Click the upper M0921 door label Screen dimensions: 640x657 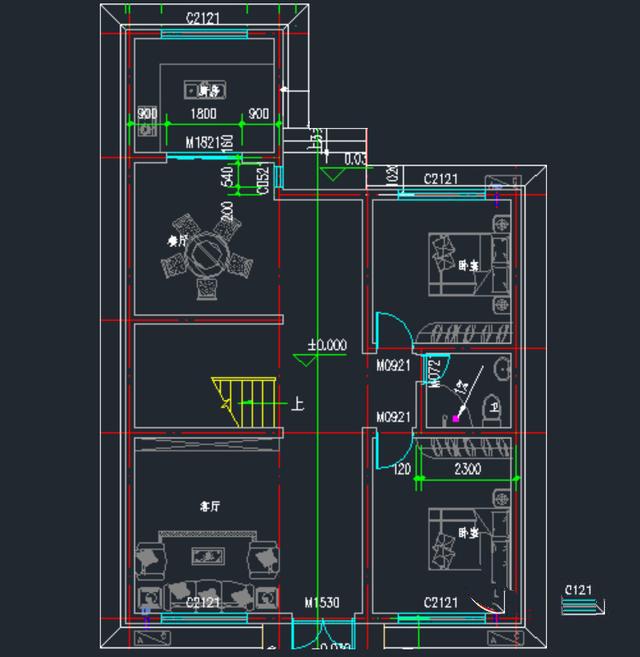[393, 366]
